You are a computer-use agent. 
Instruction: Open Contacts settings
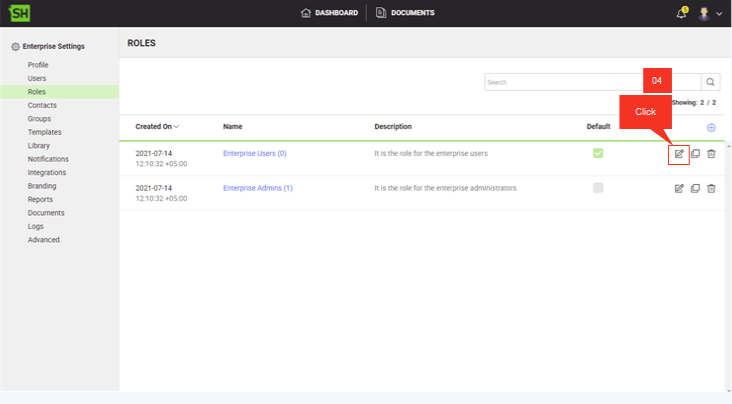42,106
